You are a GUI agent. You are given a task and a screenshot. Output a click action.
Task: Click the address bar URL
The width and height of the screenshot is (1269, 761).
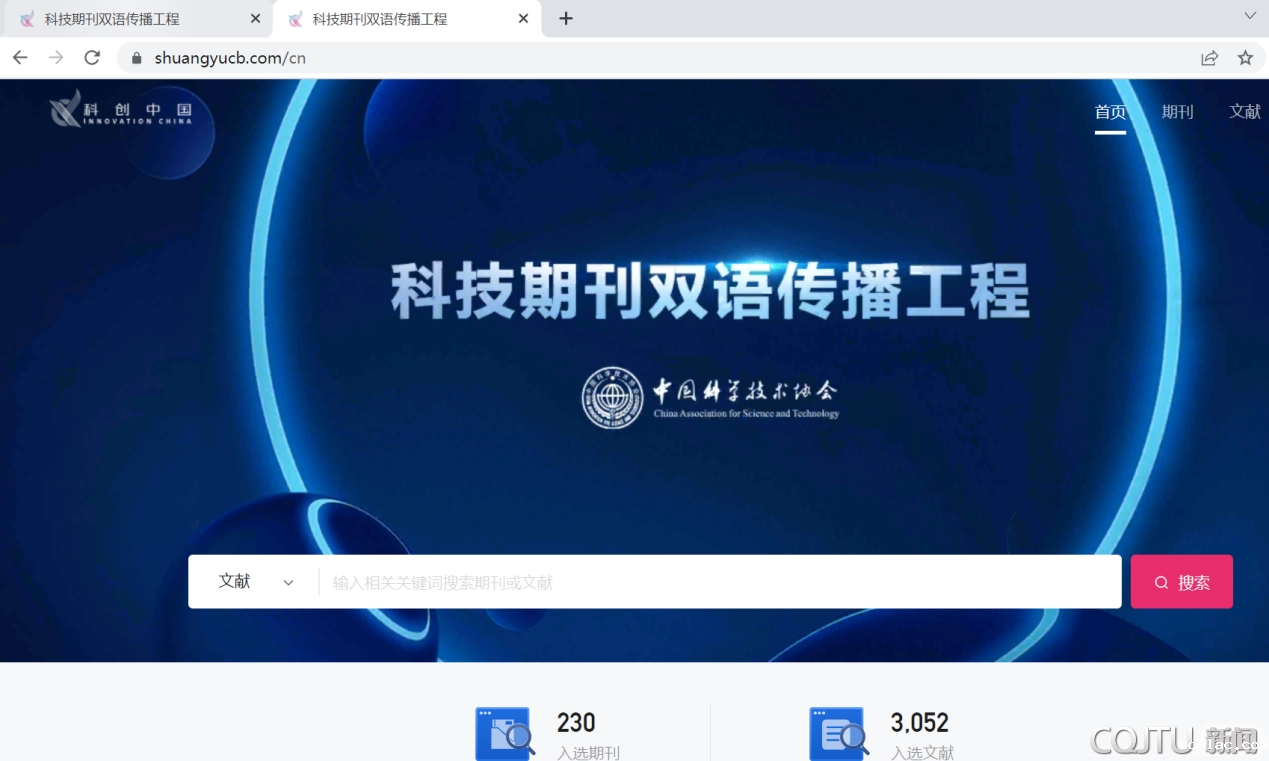[x=230, y=58]
